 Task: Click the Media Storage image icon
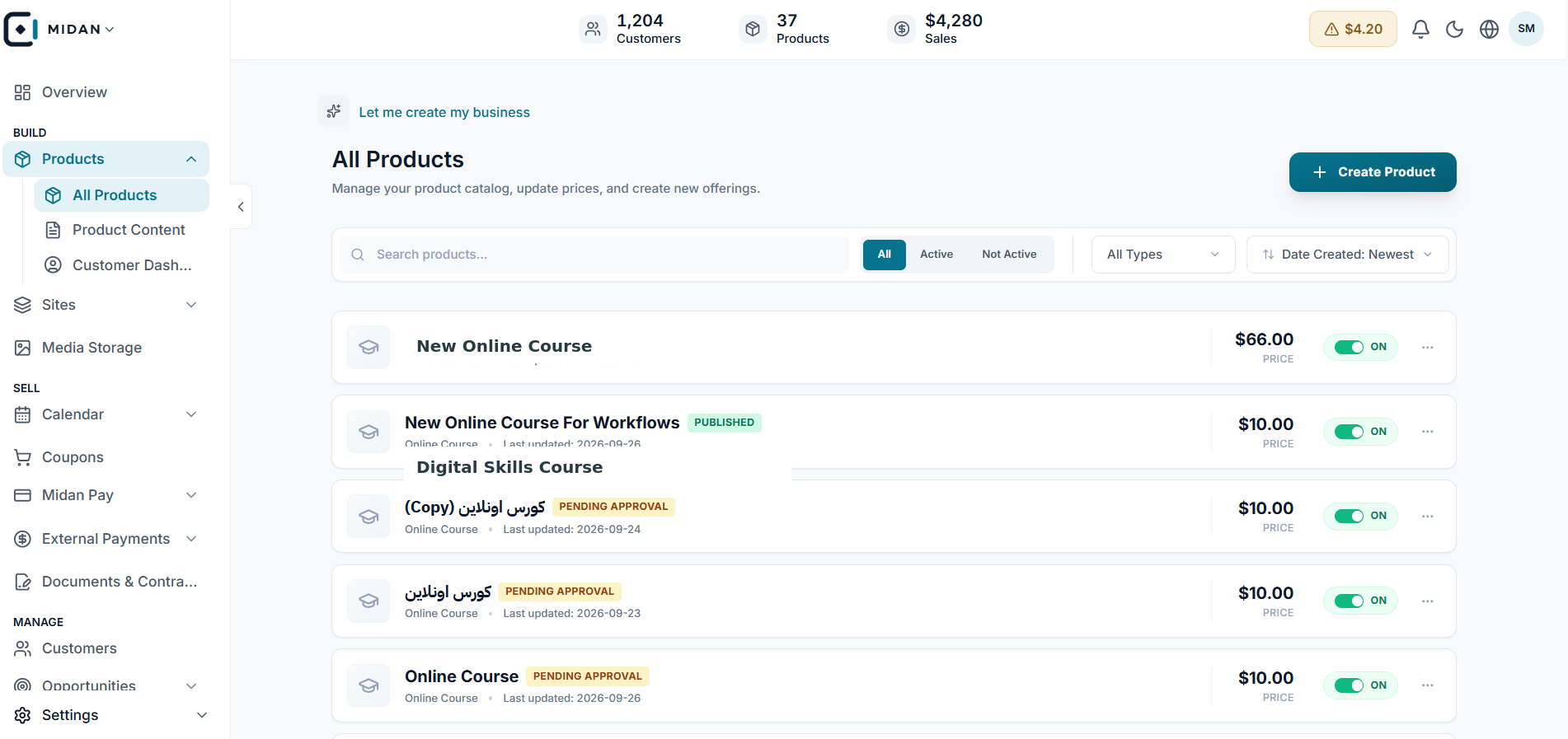[22, 348]
